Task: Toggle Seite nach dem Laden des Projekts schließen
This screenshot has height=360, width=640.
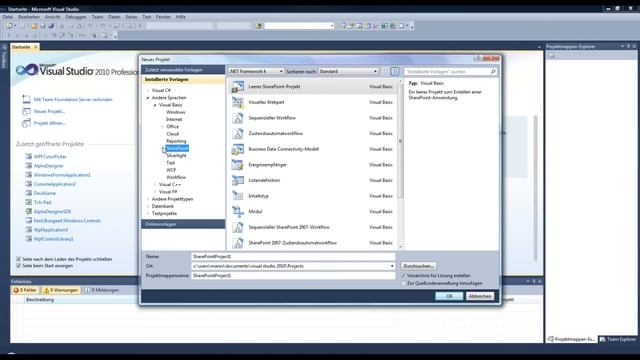Action: click(18, 259)
